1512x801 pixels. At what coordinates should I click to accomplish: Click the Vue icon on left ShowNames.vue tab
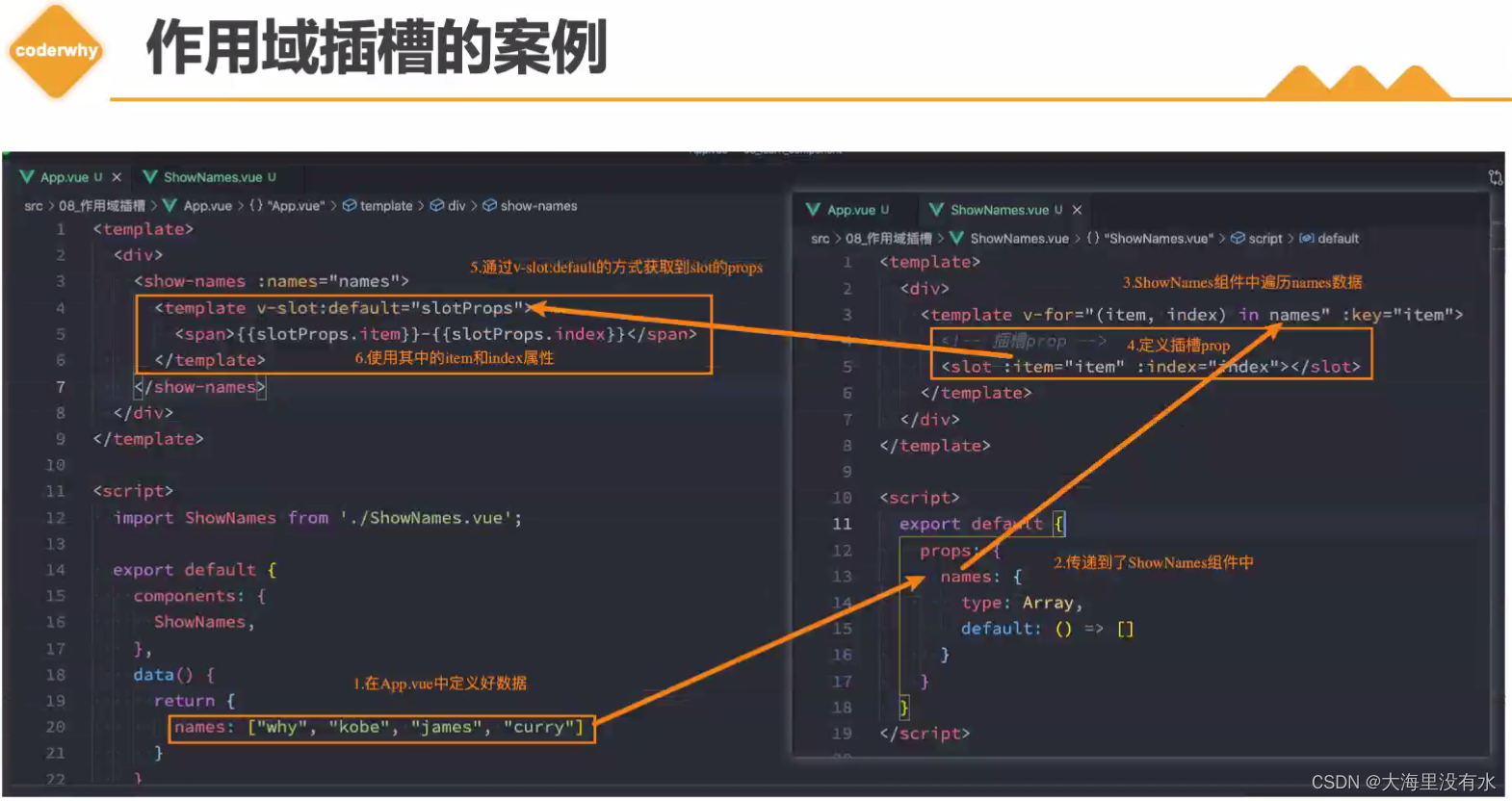coord(150,177)
